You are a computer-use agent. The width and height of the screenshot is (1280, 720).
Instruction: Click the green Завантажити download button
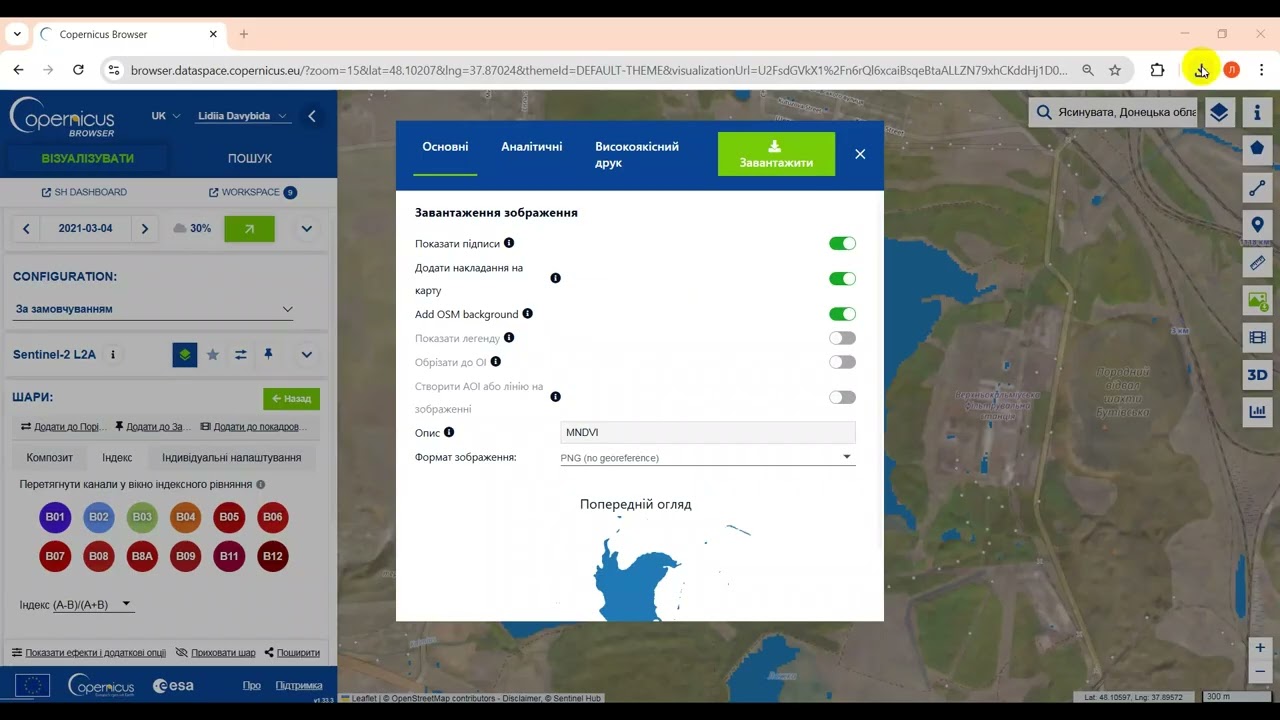click(776, 154)
